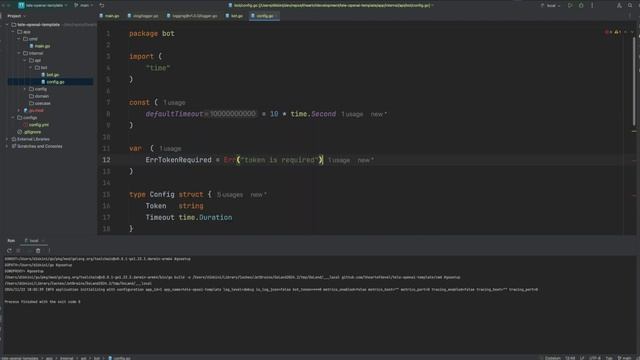Viewport: 640px width, 360px height.
Task: Click 'Process finished' line in Run console
Action: [x=42, y=302]
